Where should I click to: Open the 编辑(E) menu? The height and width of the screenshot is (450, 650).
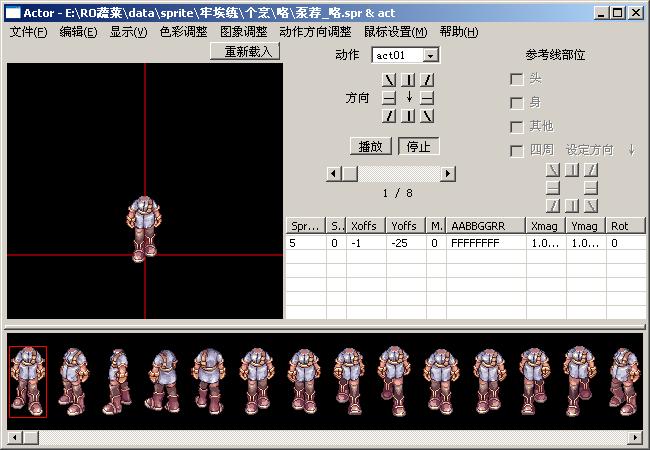click(x=78, y=32)
